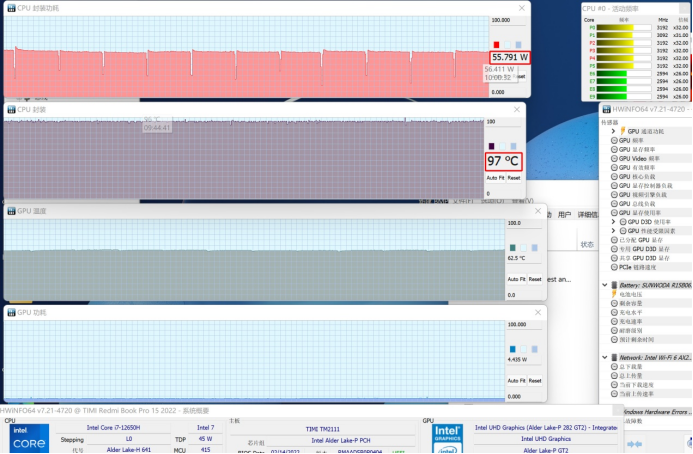Viewport: 693px width, 454px height.
Task: Click the teal swatch in GPU 温度 graph
Action: point(513,248)
